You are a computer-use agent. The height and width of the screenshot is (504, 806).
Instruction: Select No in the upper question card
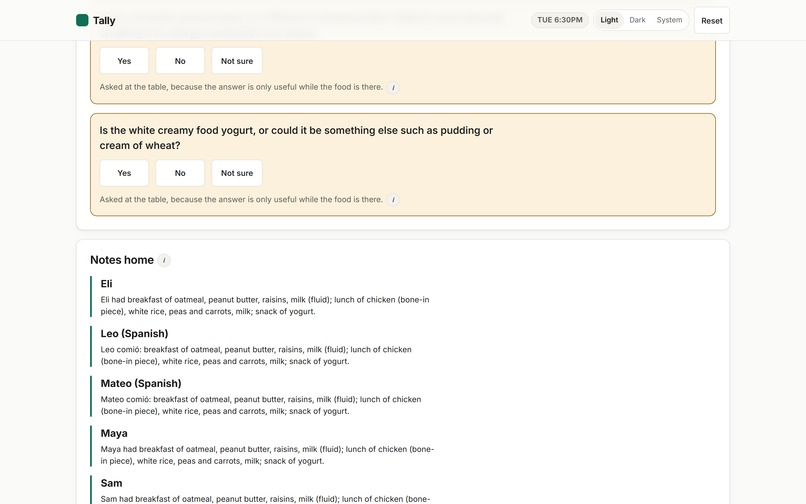tap(180, 61)
